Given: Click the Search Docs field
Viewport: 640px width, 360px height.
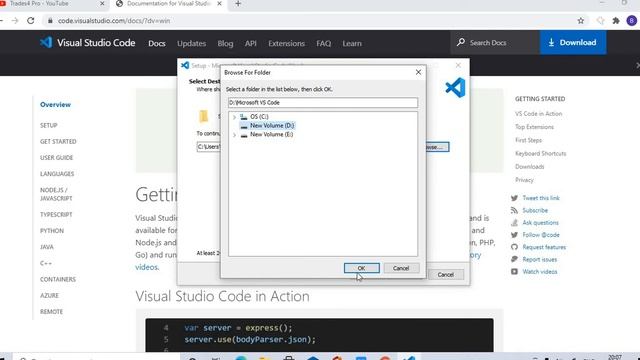Looking at the screenshot, I should pyautogui.click(x=495, y=42).
